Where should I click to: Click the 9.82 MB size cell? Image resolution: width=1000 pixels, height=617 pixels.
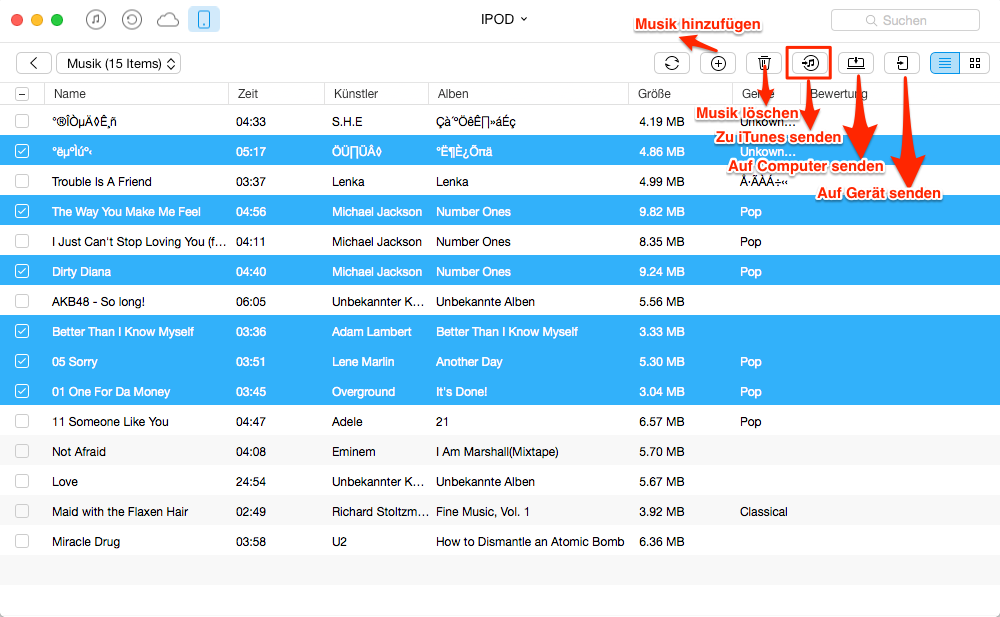(x=661, y=212)
